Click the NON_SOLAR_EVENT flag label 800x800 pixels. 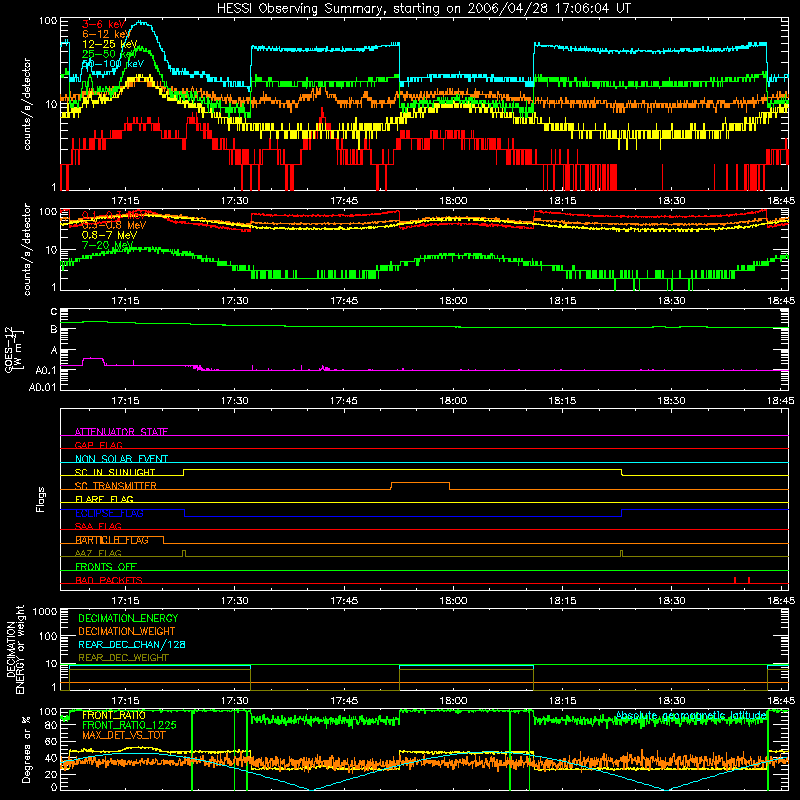121,459
